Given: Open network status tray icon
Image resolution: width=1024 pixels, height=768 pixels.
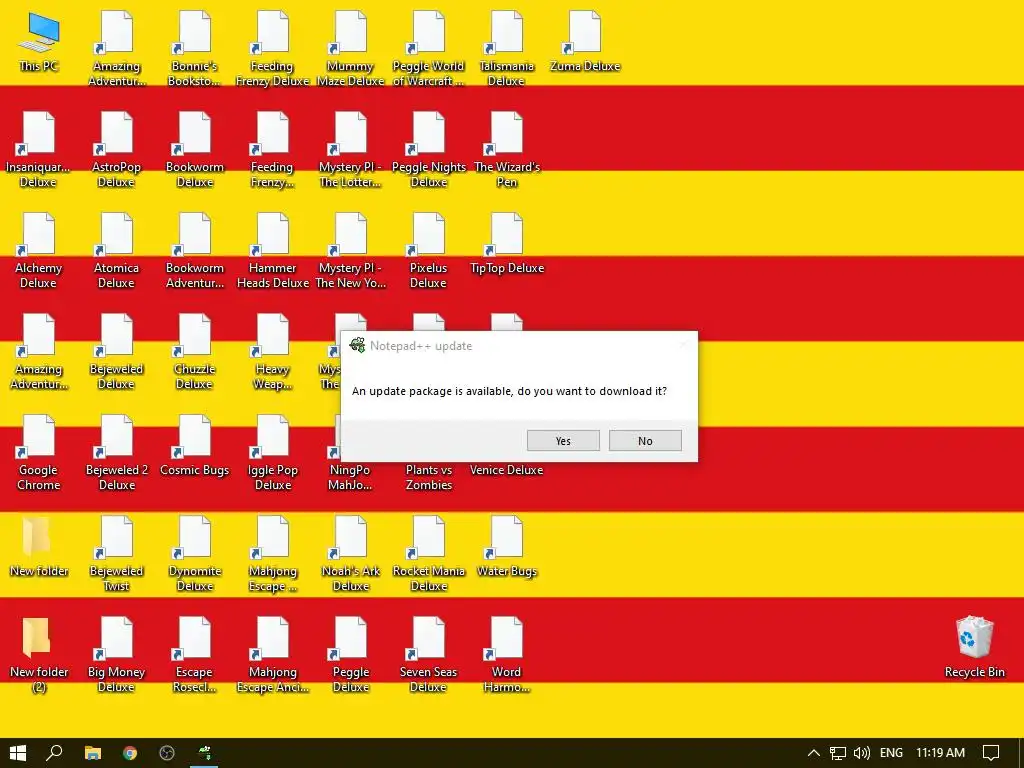Looking at the screenshot, I should (x=838, y=753).
